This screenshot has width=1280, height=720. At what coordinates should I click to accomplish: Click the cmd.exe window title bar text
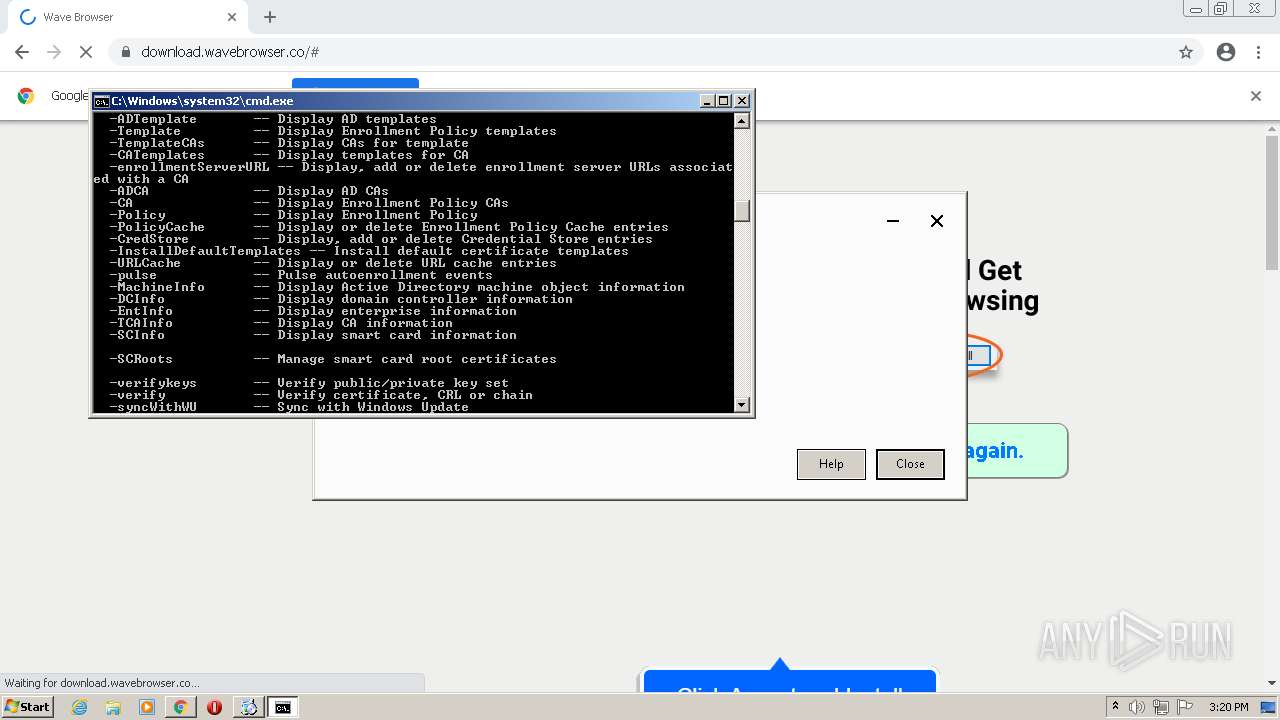202,101
